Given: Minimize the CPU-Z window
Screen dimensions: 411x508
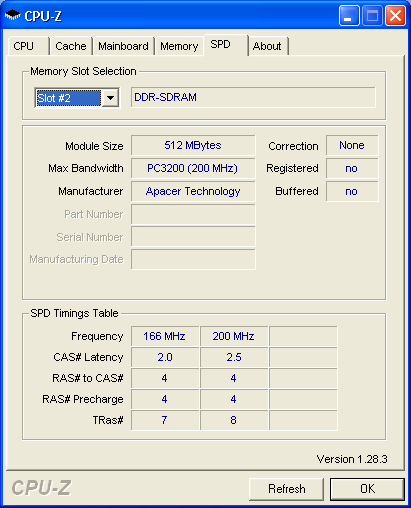Looking at the screenshot, I should click(349, 15).
